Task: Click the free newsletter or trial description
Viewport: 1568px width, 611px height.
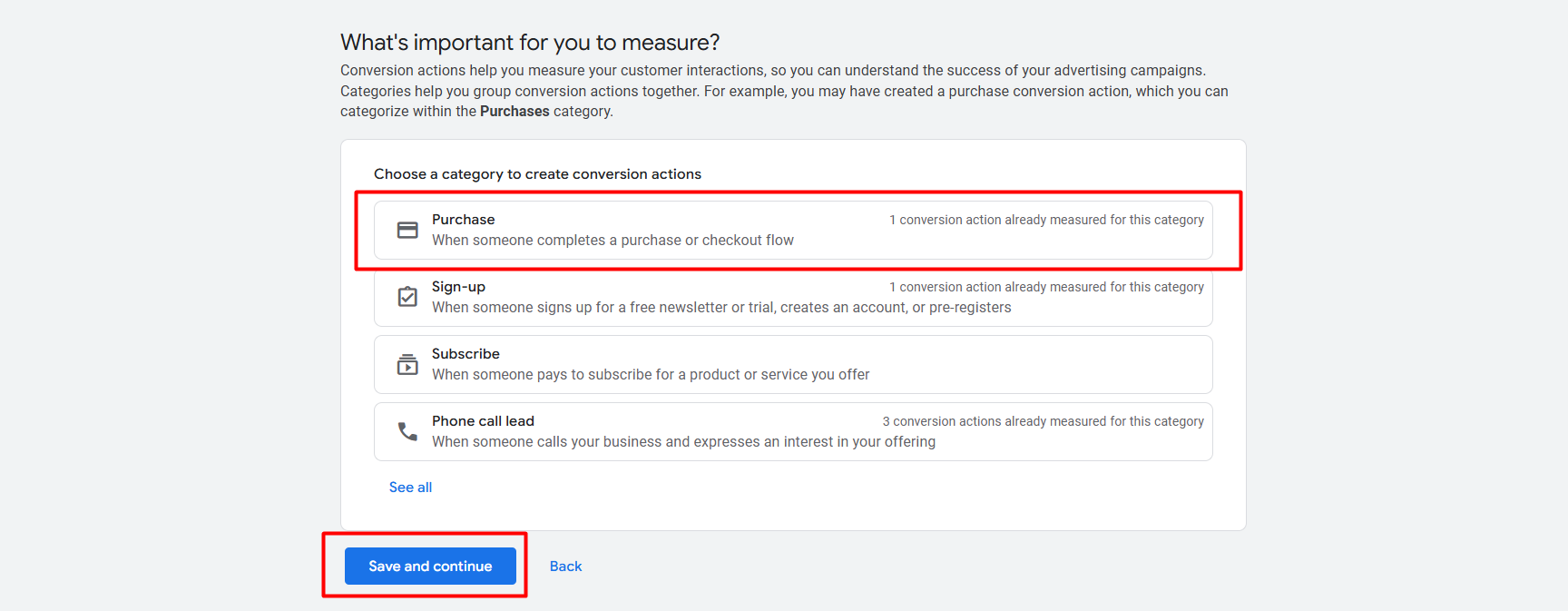Action: coord(721,308)
